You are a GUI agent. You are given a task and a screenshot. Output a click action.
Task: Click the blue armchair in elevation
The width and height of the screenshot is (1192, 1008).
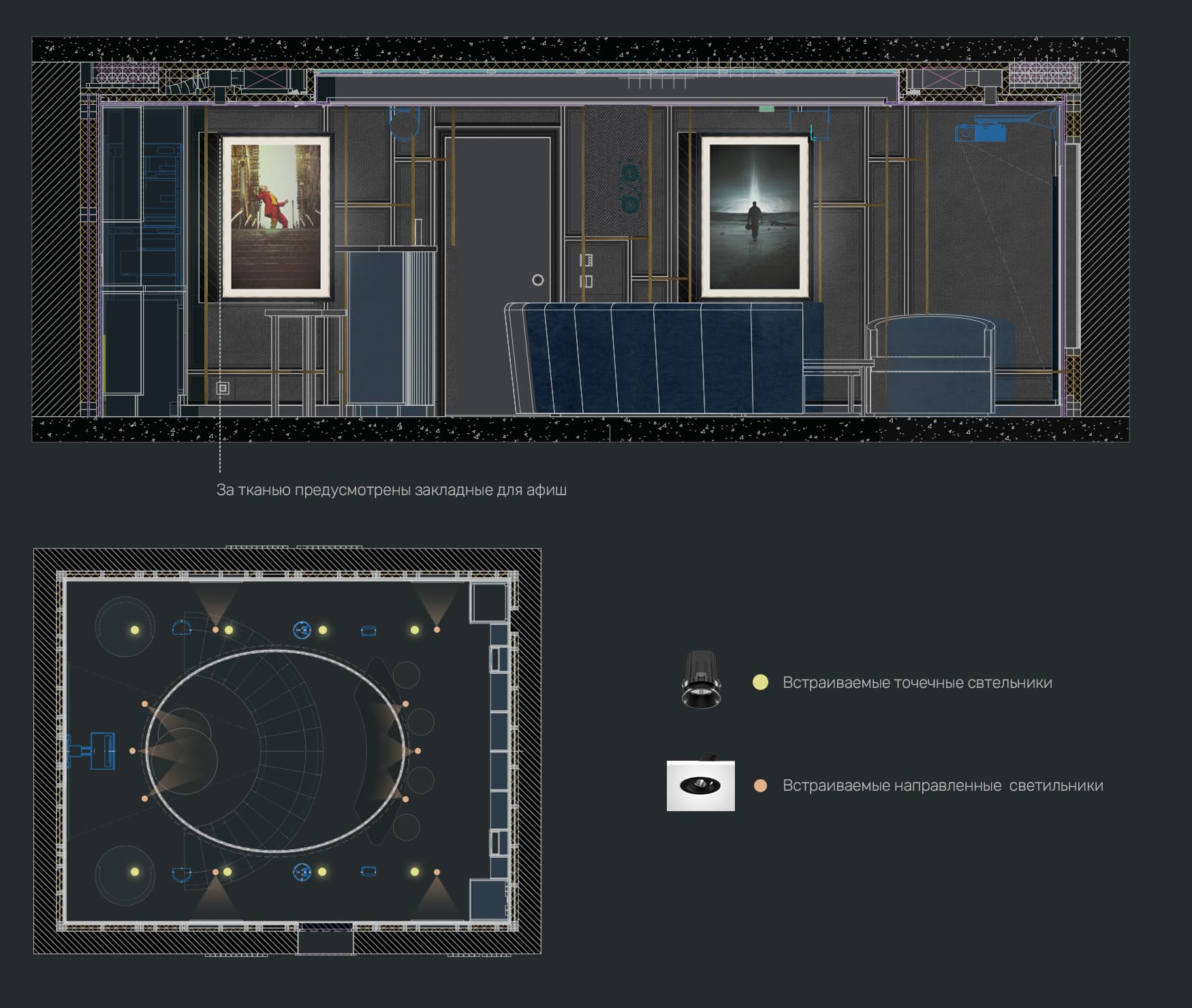point(931,364)
